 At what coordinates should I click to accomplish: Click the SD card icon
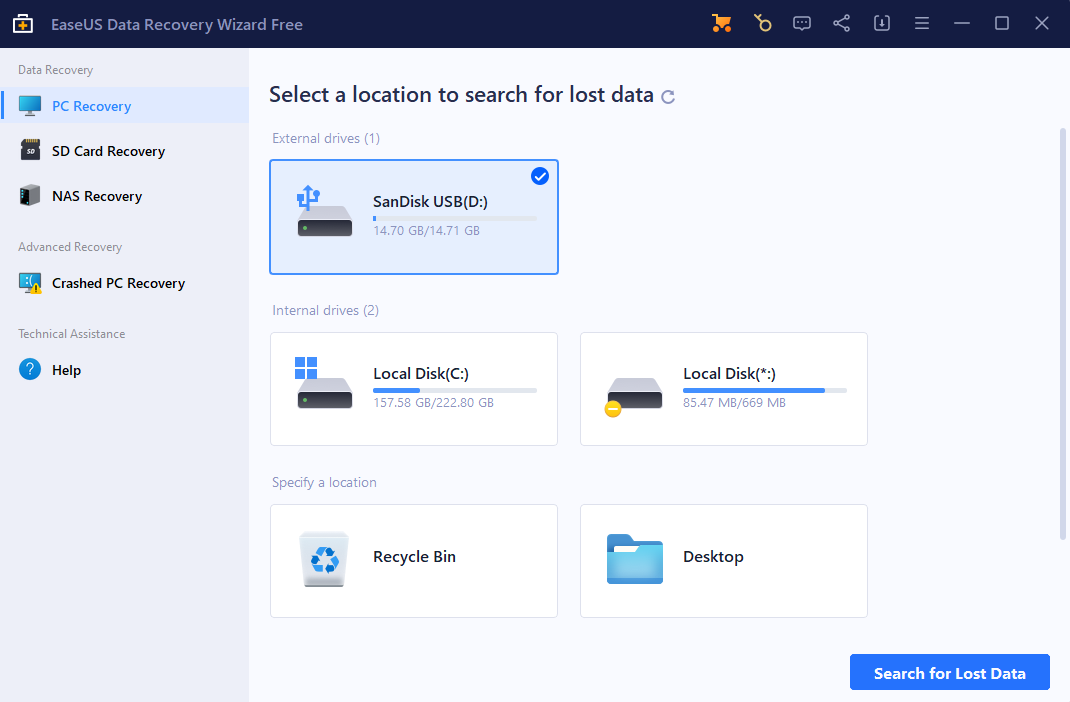click(30, 150)
